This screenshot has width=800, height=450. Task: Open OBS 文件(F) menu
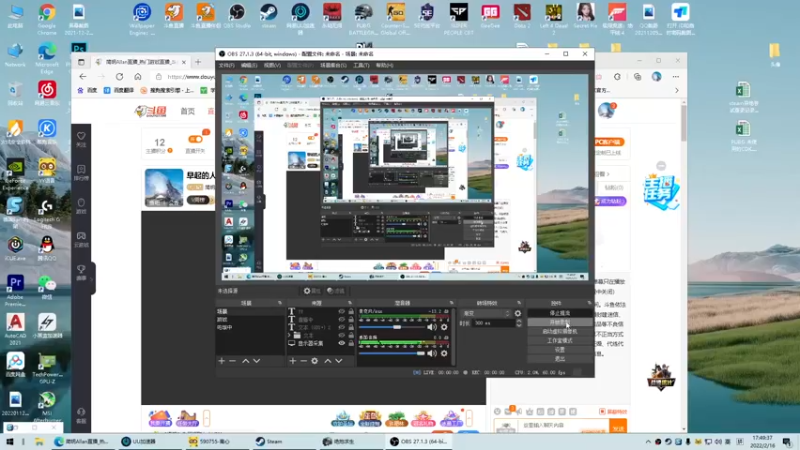click(x=227, y=65)
